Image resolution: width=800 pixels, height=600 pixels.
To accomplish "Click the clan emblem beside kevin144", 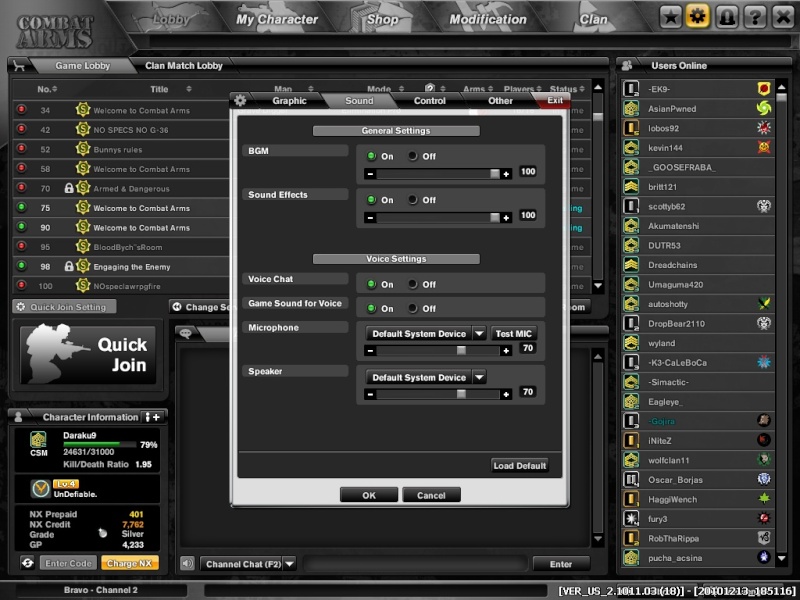I will tap(764, 147).
